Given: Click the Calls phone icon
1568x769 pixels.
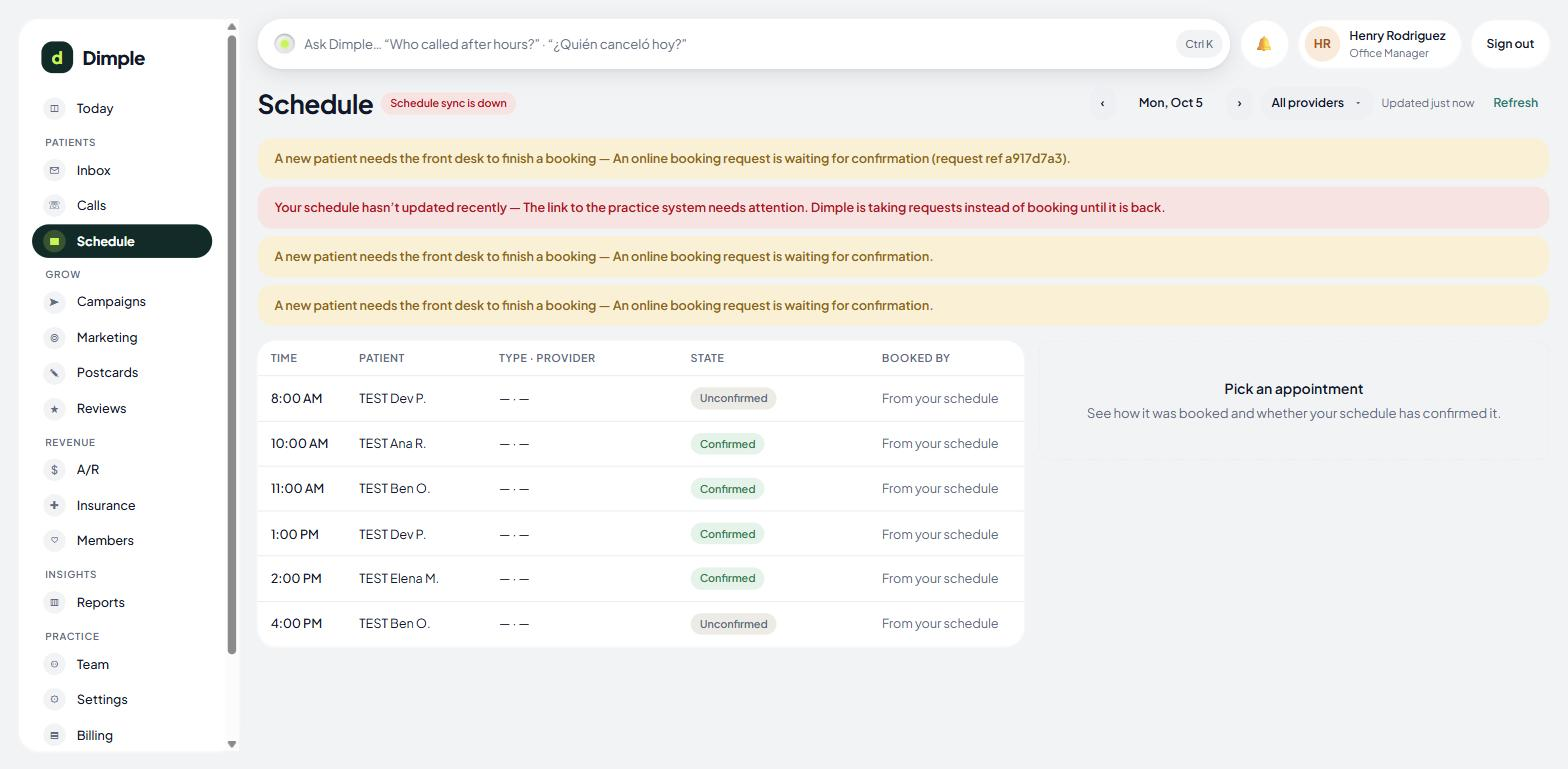Looking at the screenshot, I should tap(55, 206).
